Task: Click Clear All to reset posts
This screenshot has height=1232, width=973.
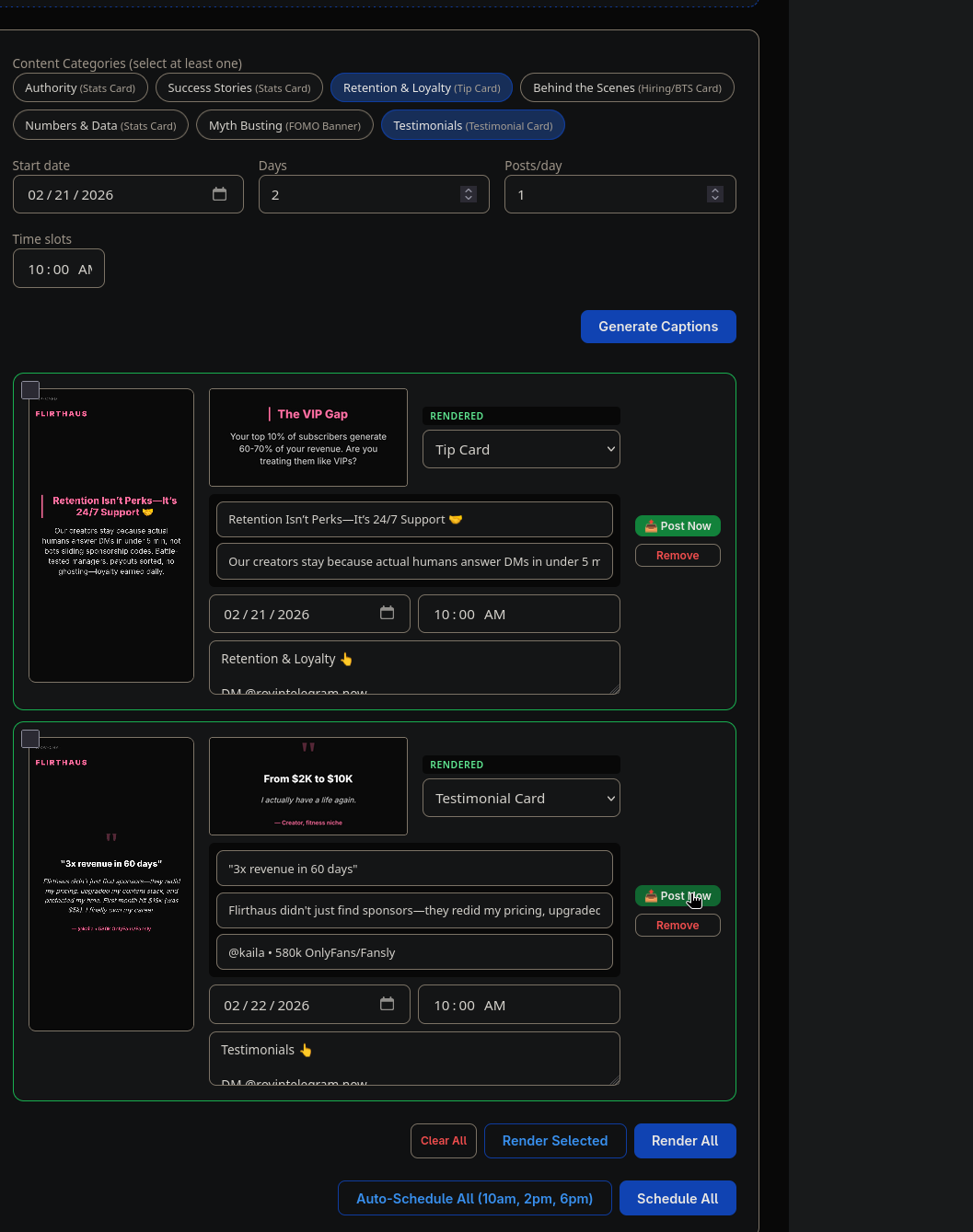Action: pos(443,1140)
